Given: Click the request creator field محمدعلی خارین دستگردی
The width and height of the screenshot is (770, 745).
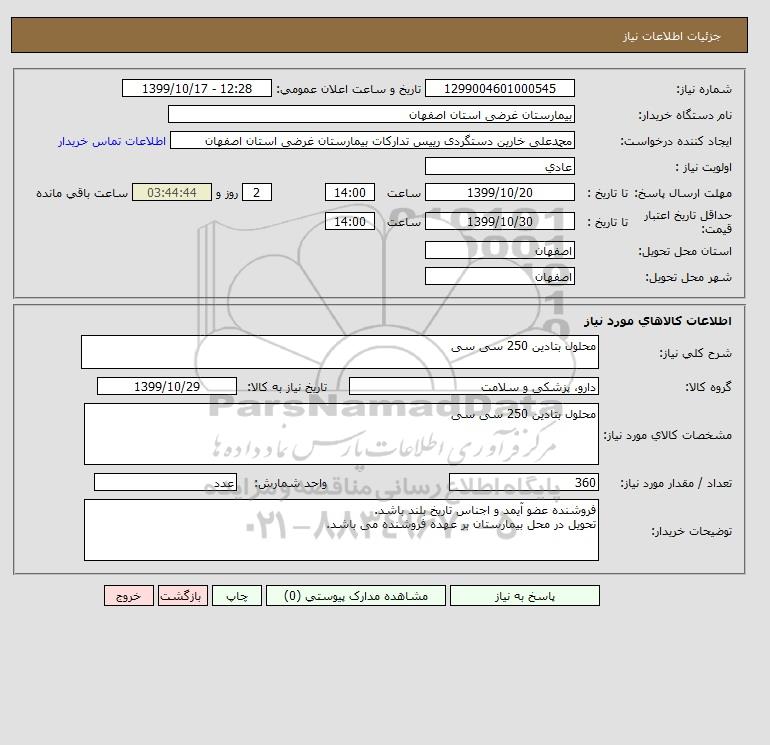Looking at the screenshot, I should 372,140.
